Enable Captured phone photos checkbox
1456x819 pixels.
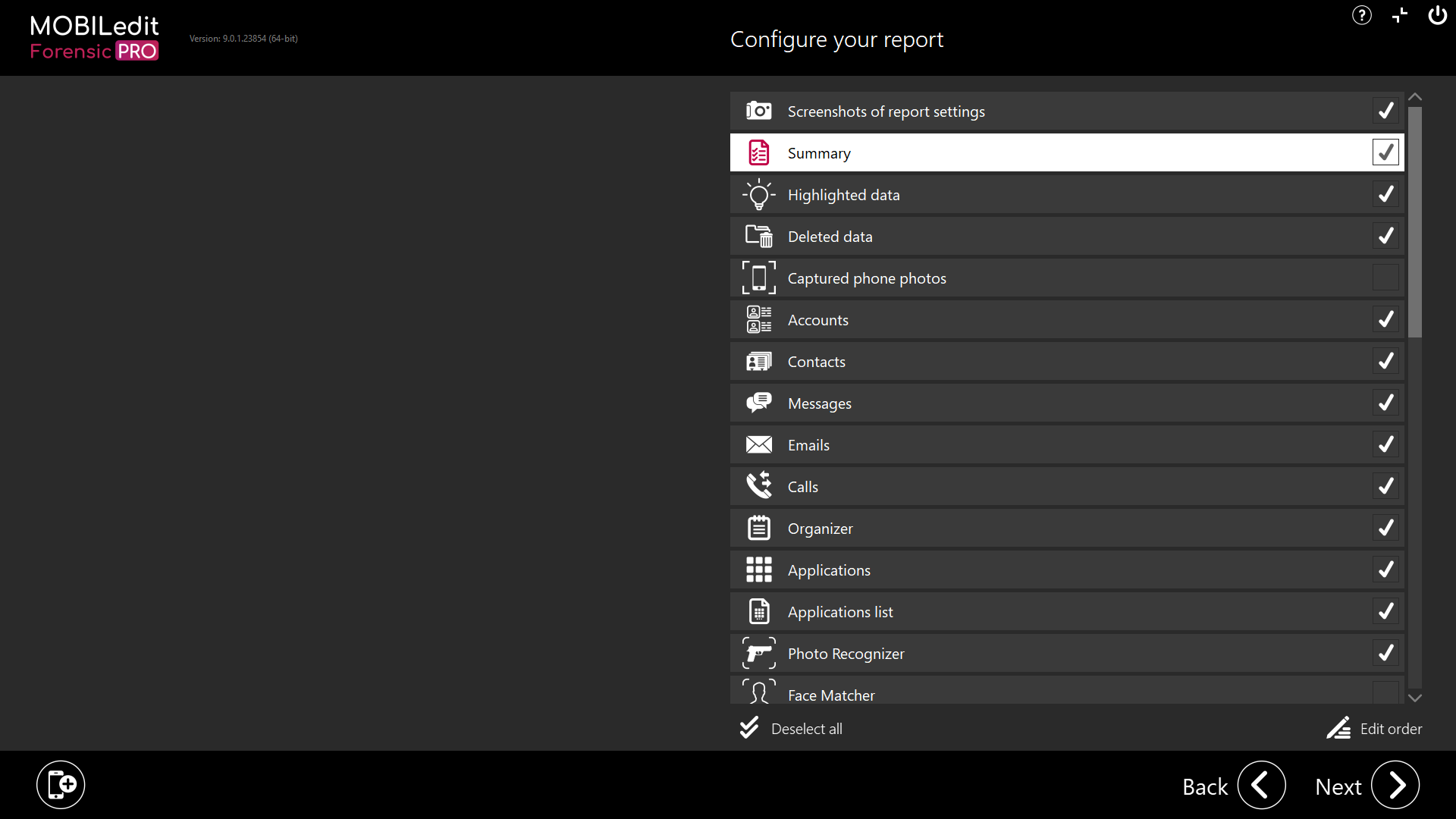[x=1385, y=278]
